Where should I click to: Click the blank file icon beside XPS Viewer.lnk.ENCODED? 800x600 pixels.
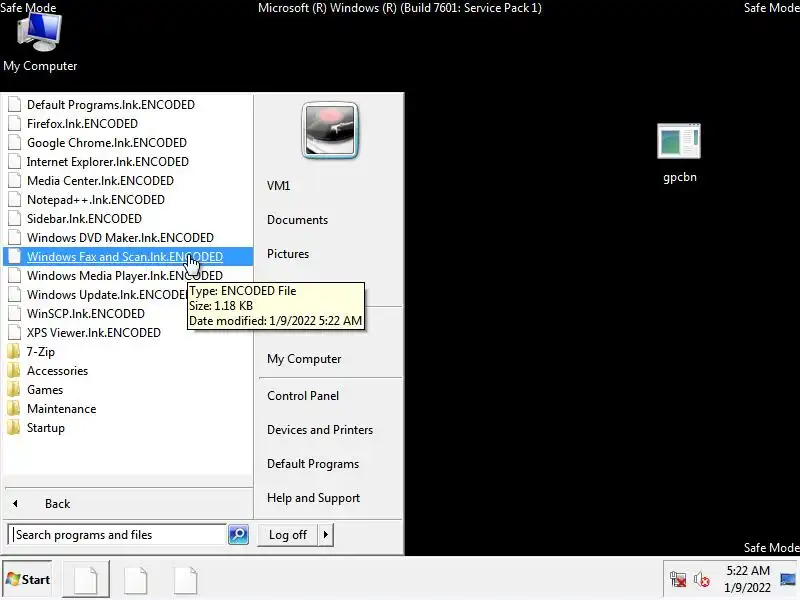[x=15, y=333]
